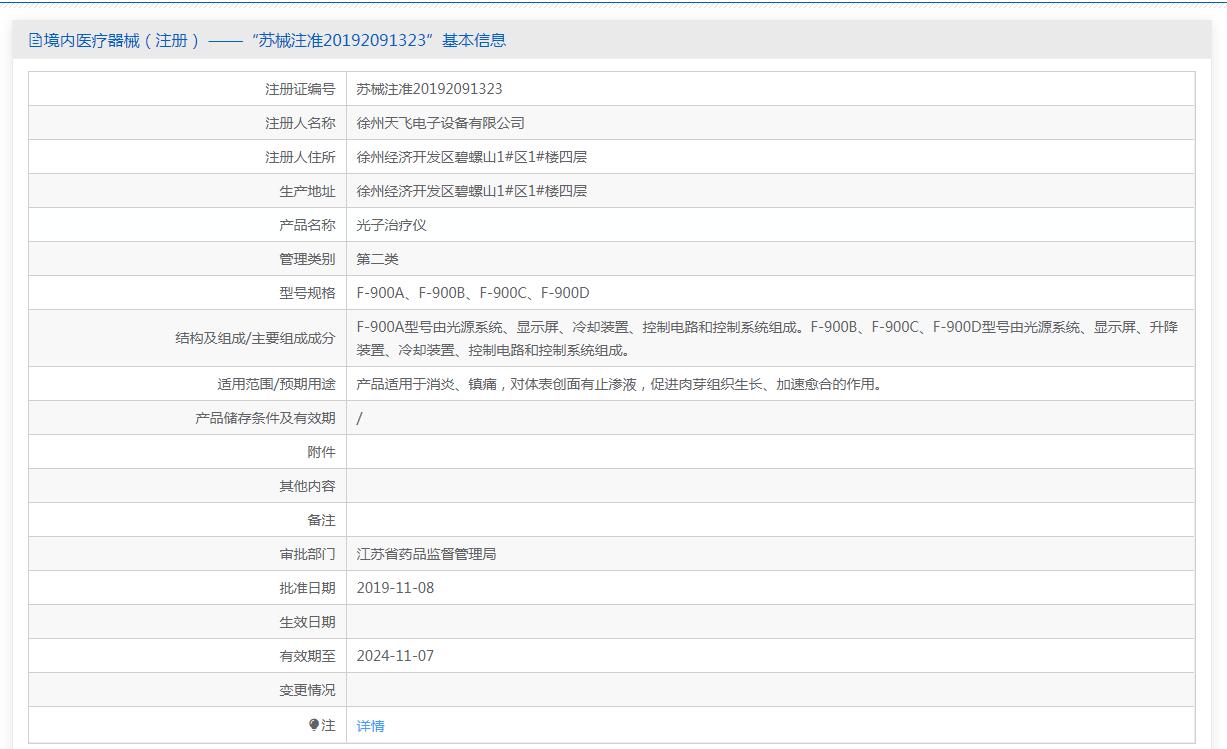Click the 变更情况 row label
Screen dimensions: 1227x749
click(x=307, y=690)
